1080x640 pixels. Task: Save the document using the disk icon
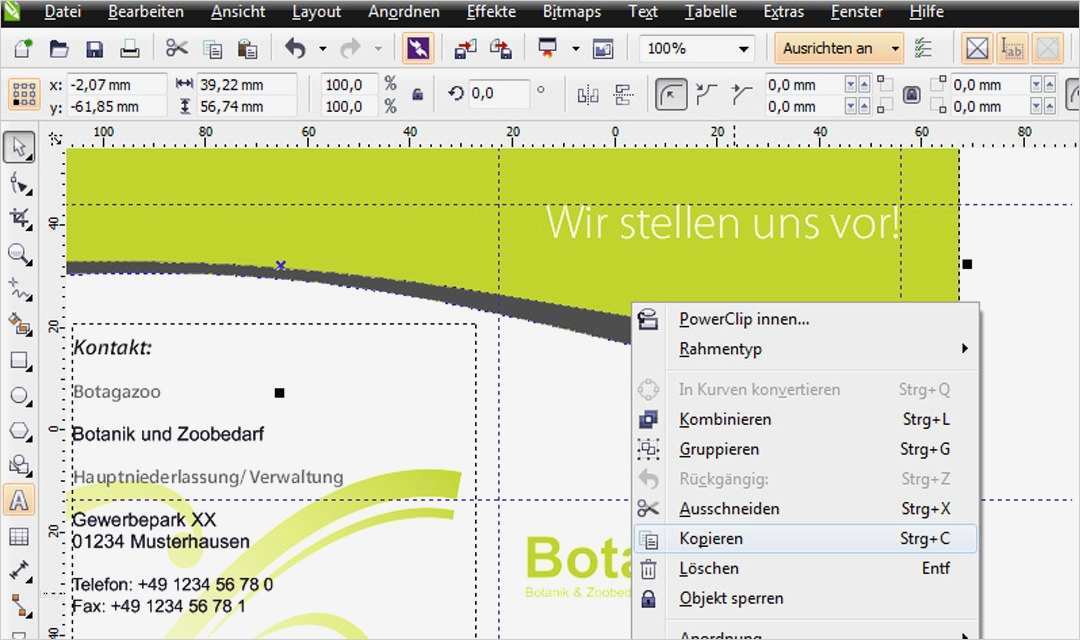pos(94,48)
